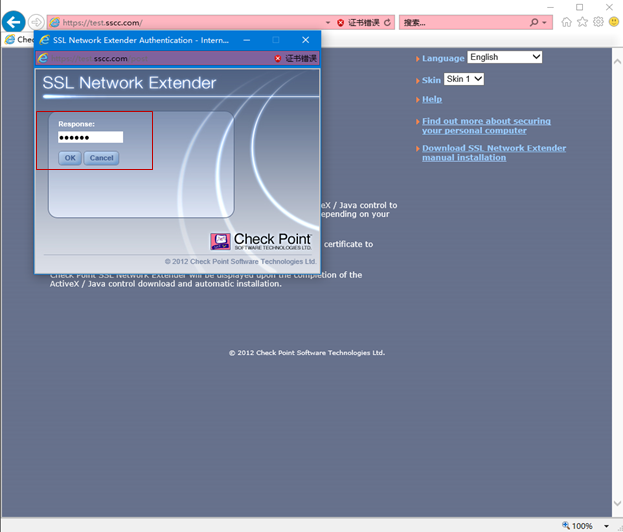Open the Skin dropdown set to Skin 1
This screenshot has height=532, width=623.
click(464, 79)
